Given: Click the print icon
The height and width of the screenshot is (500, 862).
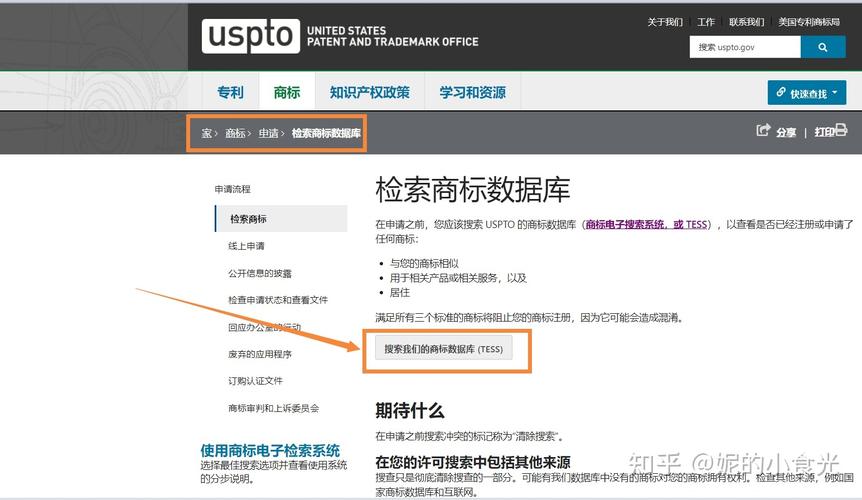Looking at the screenshot, I should pos(841,130).
